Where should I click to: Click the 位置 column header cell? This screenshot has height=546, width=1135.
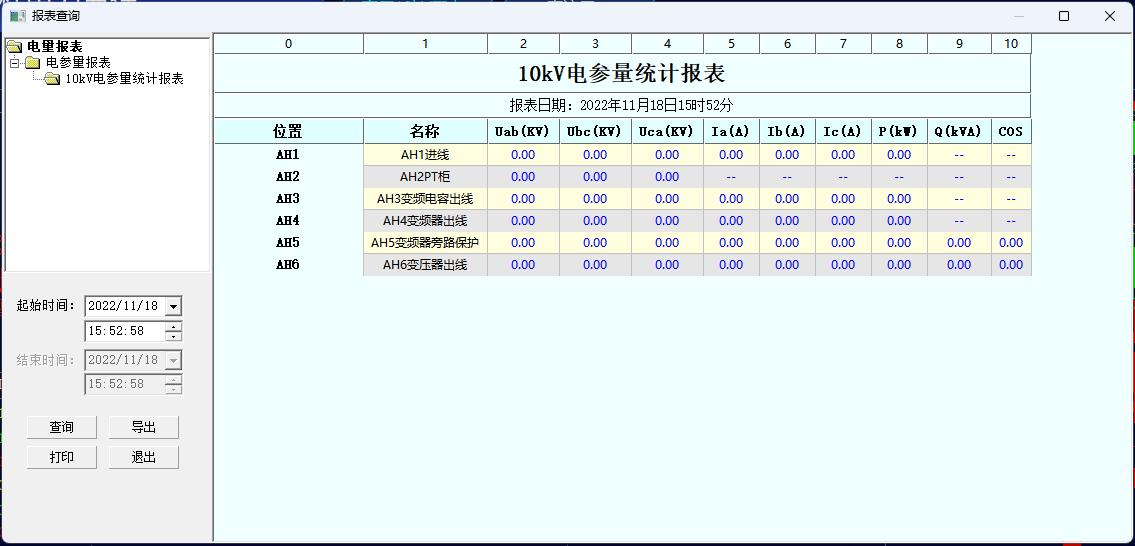(x=288, y=131)
